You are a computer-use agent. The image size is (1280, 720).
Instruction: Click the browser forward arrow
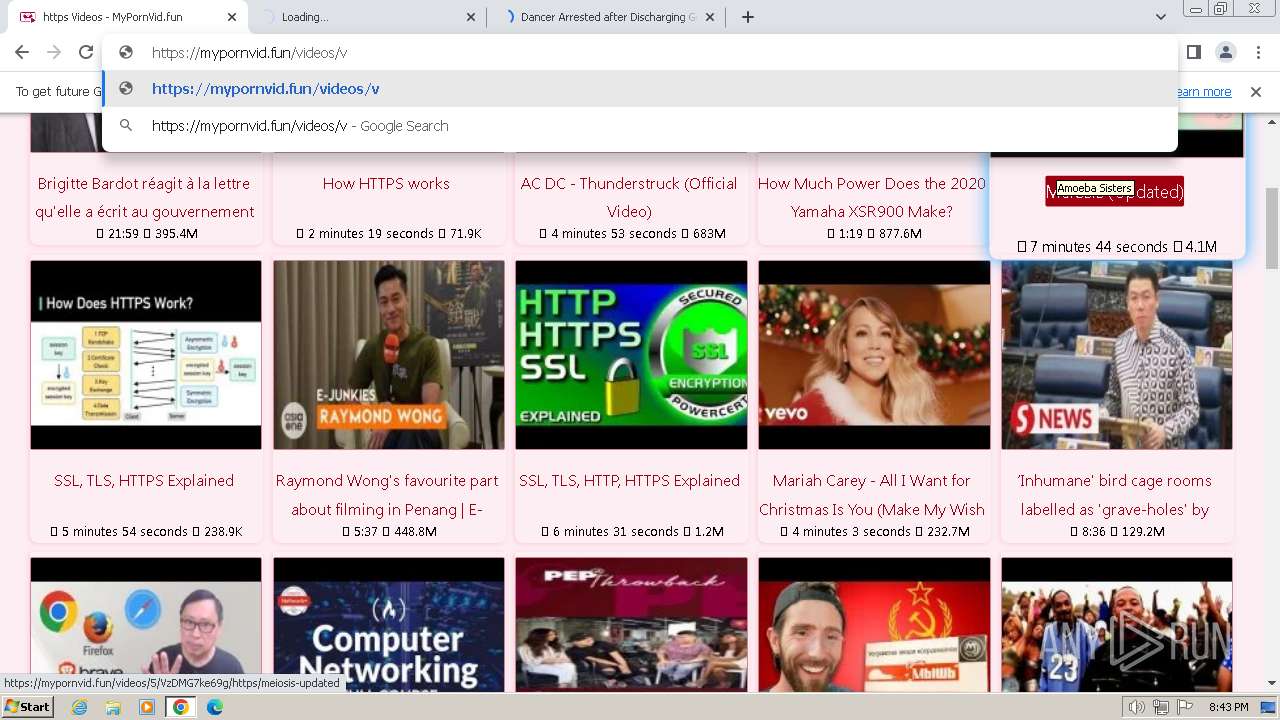click(x=54, y=52)
